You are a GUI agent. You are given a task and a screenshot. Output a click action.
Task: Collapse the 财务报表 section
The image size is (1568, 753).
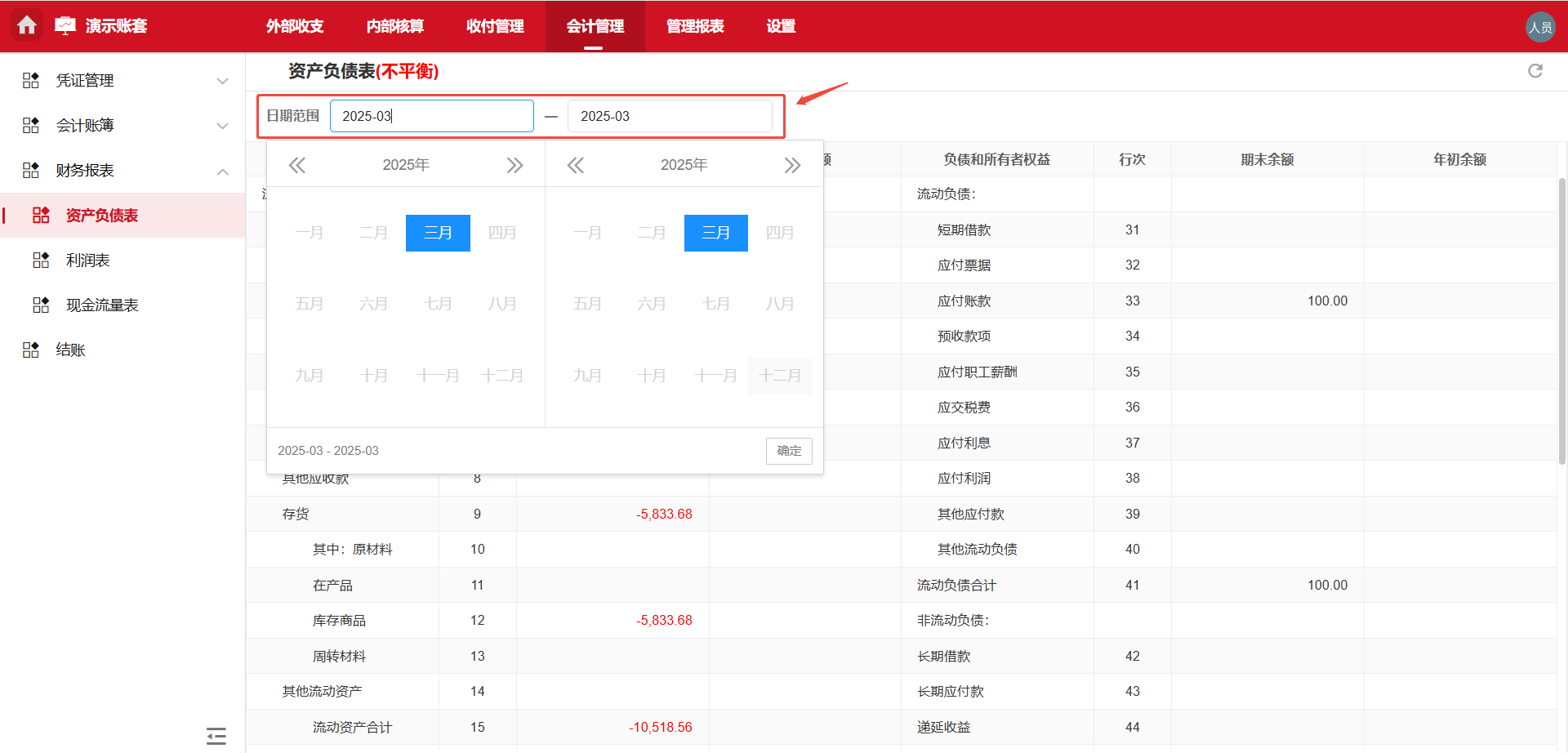click(222, 171)
